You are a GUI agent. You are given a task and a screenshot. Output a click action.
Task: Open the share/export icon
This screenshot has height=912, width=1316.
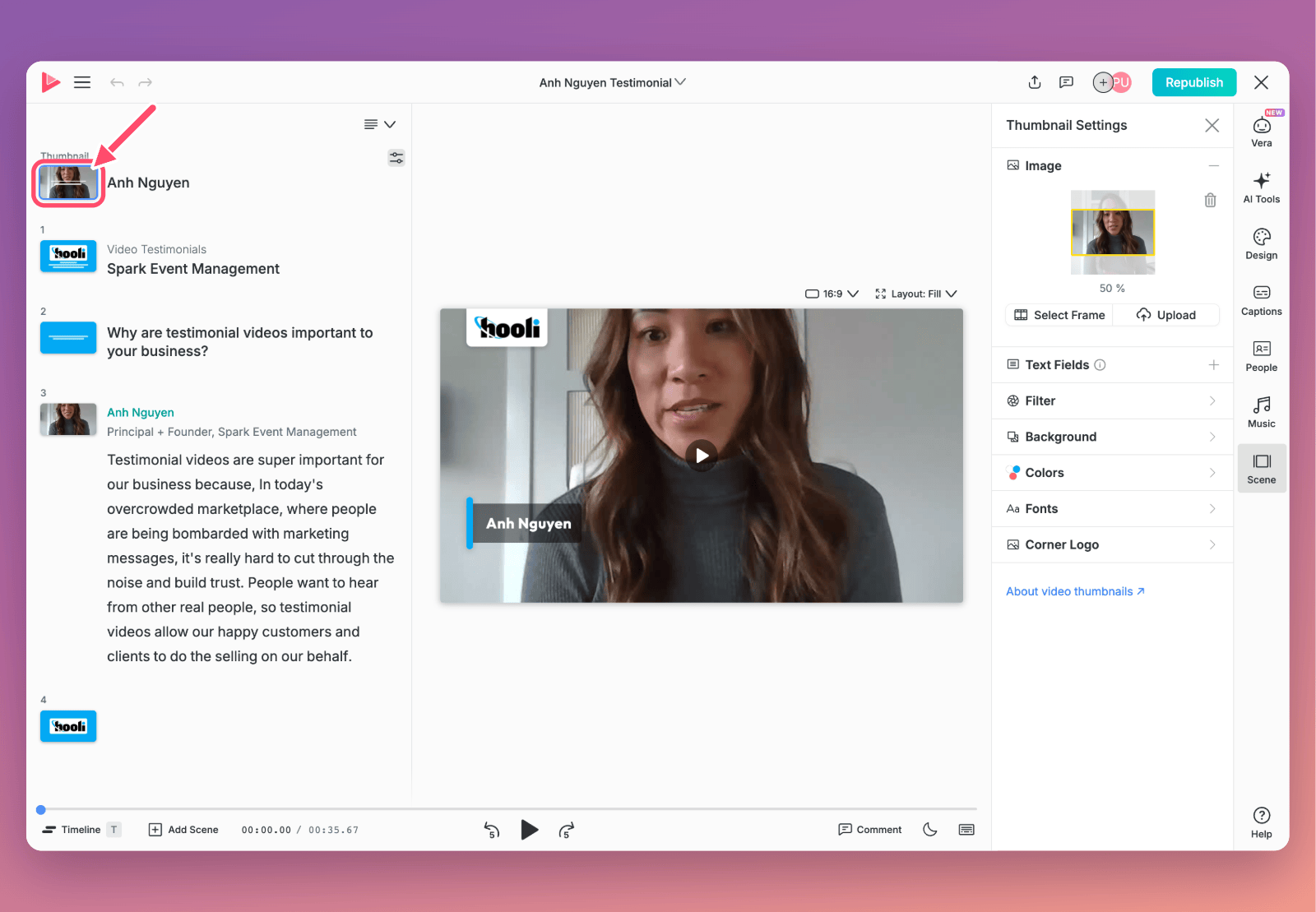pyautogui.click(x=1035, y=82)
